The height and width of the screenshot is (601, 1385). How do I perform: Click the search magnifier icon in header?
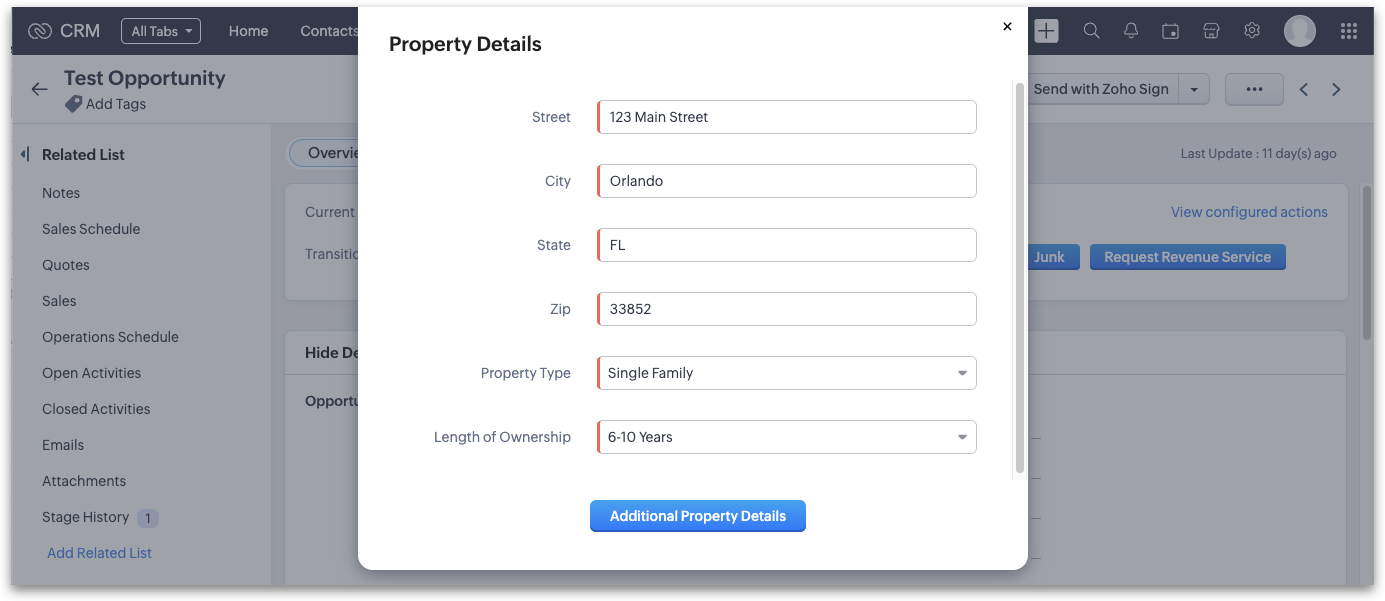click(x=1091, y=31)
